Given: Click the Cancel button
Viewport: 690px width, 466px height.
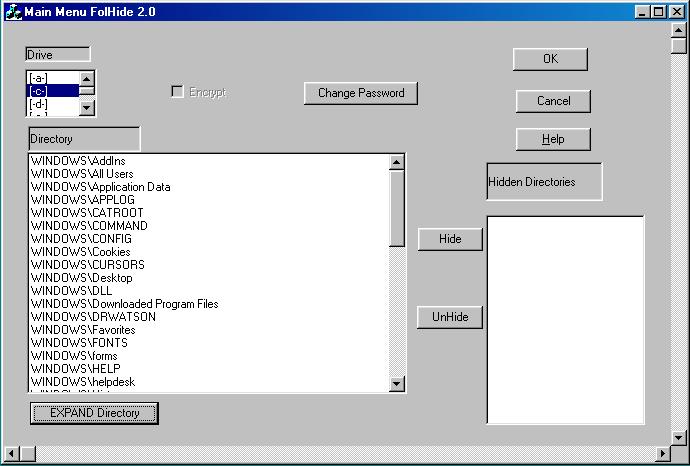Looking at the screenshot, I should click(x=553, y=101).
